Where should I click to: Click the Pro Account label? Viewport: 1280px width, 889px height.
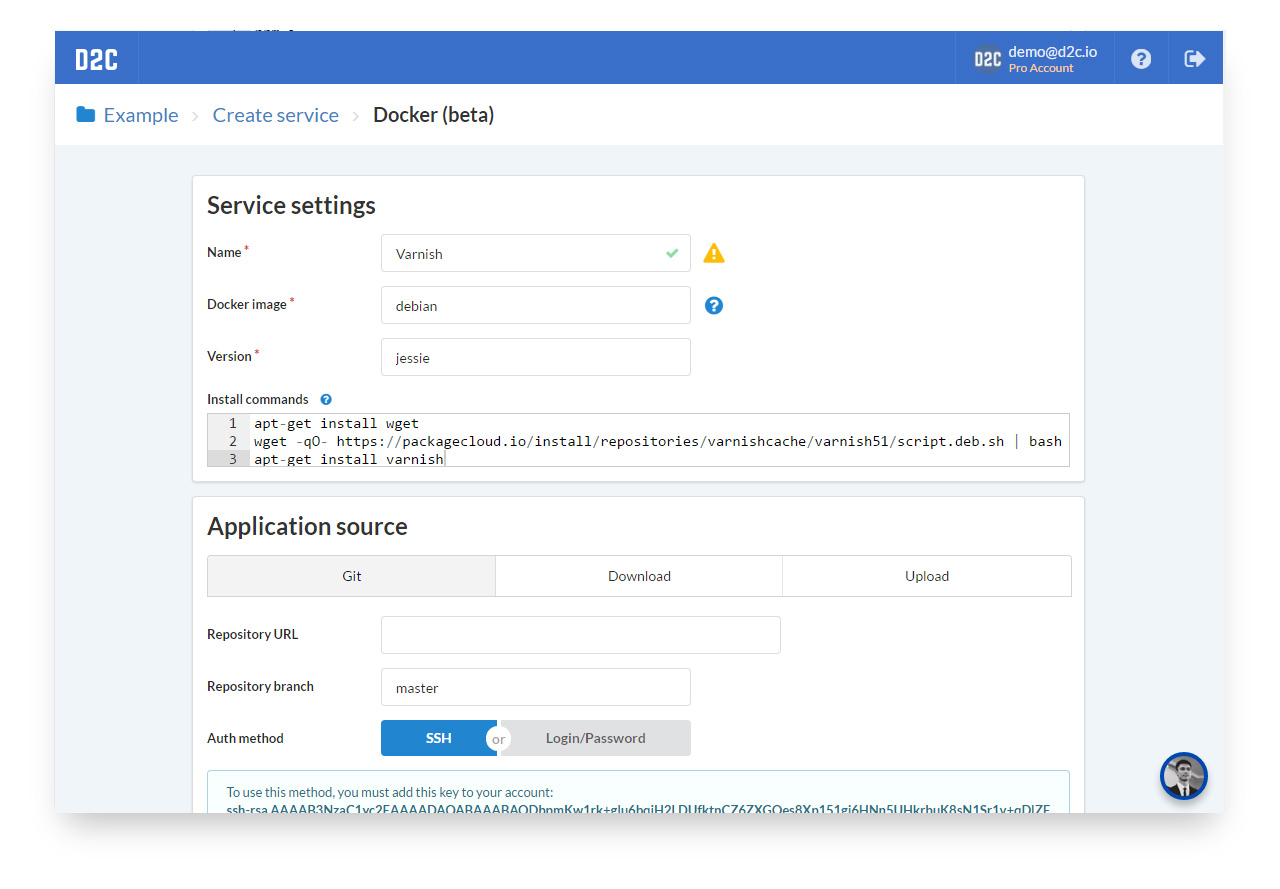tap(1041, 68)
